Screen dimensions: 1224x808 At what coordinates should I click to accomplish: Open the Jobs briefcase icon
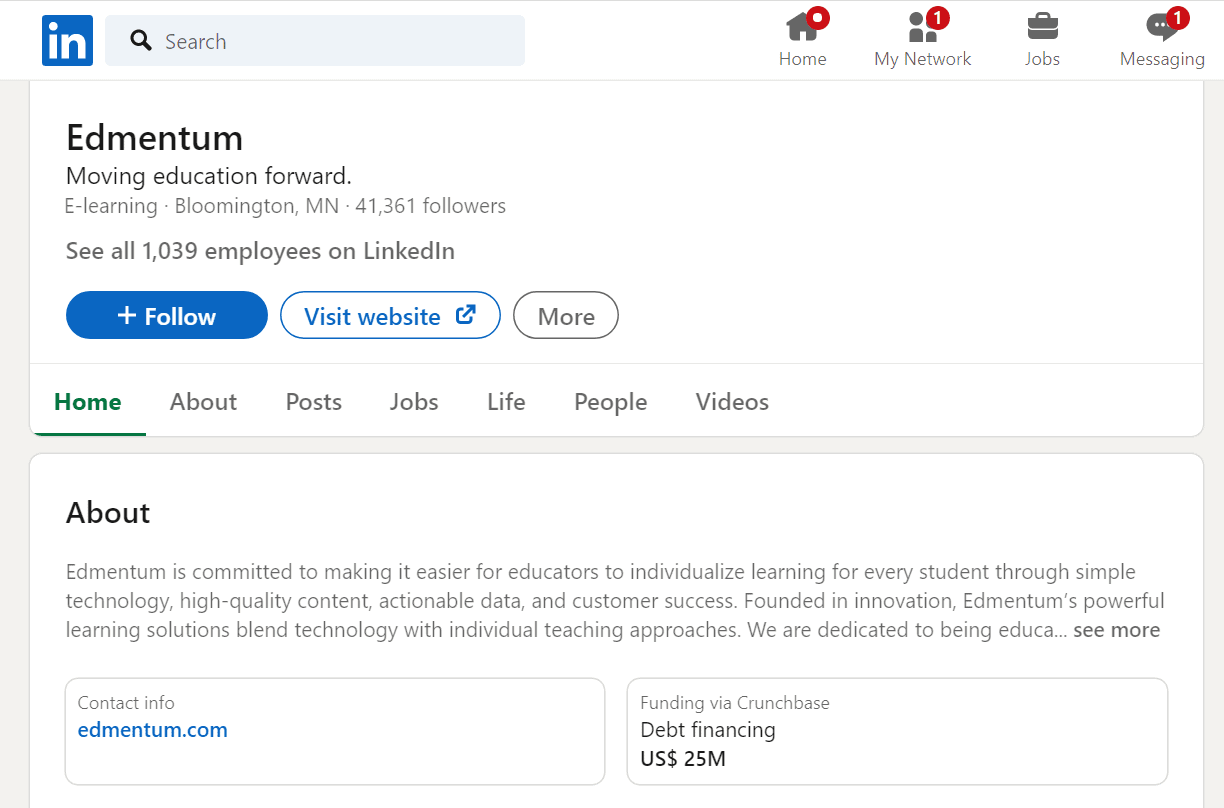click(1042, 25)
